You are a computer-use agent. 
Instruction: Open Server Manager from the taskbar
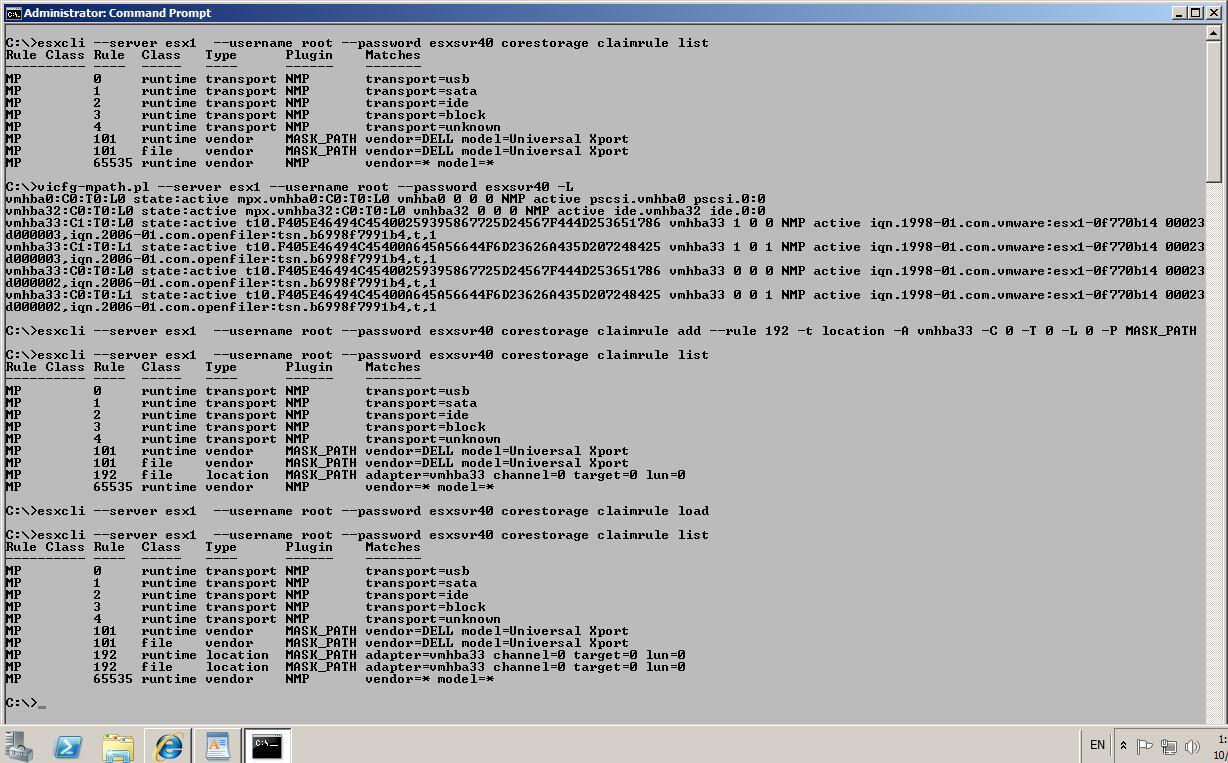click(19, 745)
